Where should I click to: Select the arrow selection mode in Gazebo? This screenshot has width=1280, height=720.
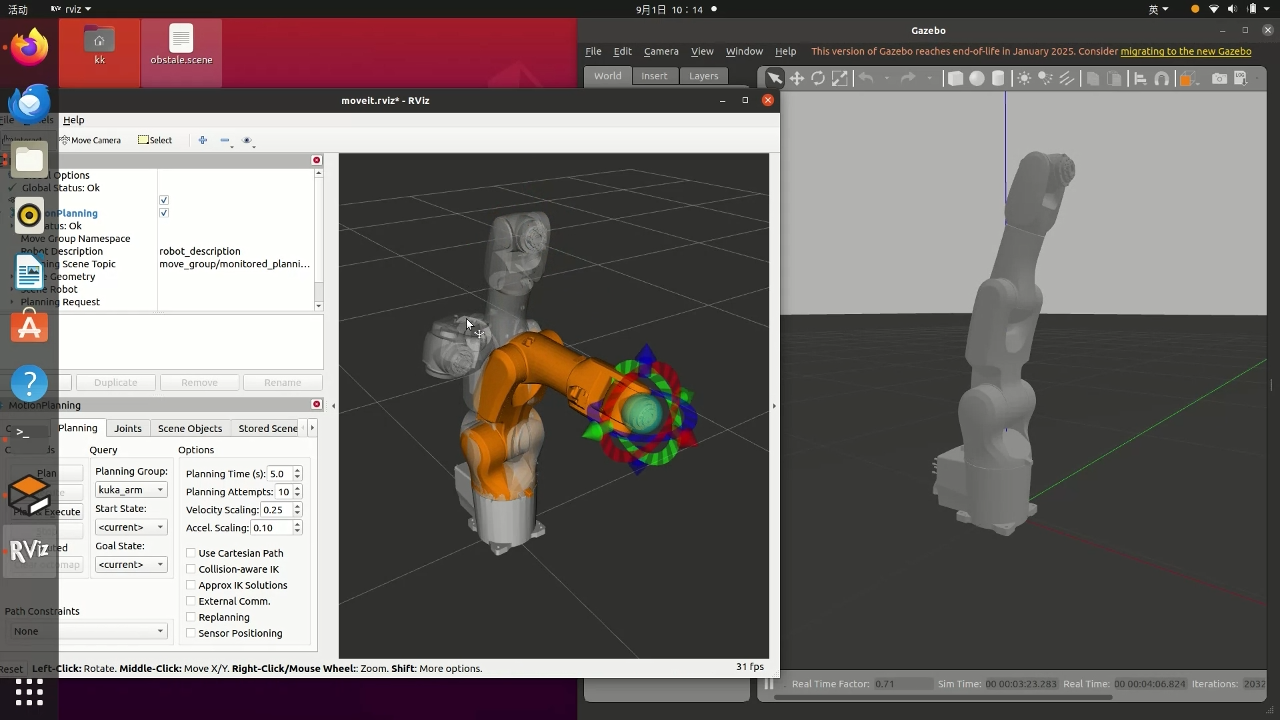click(x=775, y=78)
